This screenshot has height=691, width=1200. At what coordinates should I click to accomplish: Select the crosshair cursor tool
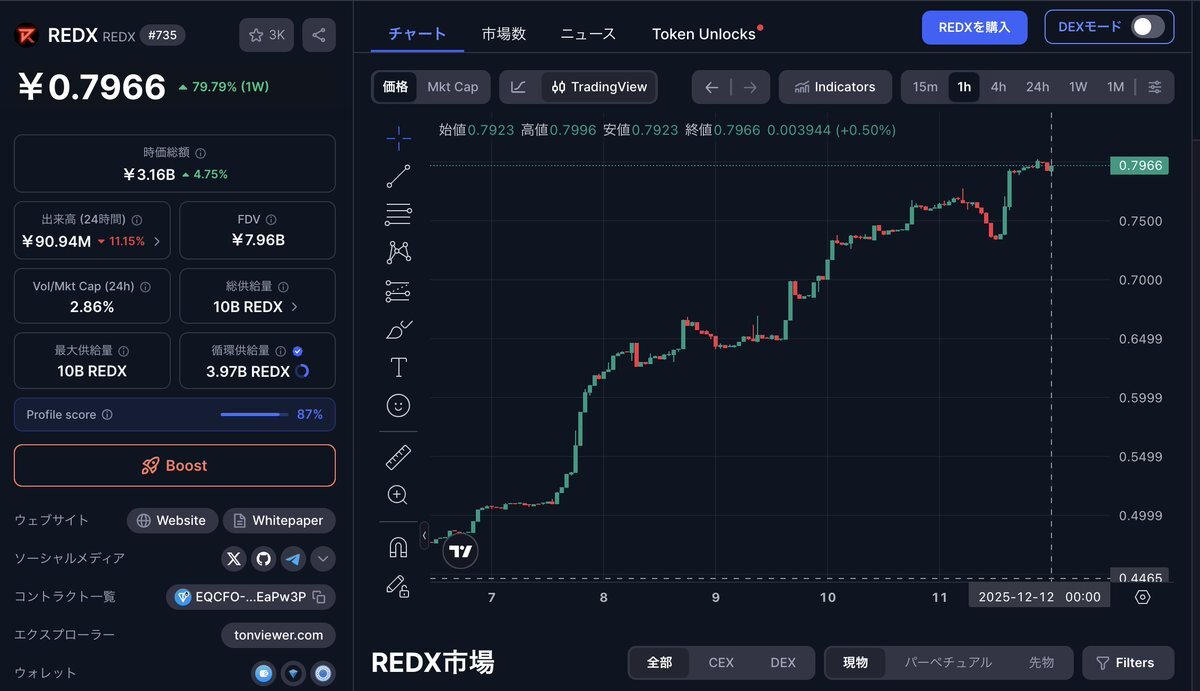click(x=398, y=138)
